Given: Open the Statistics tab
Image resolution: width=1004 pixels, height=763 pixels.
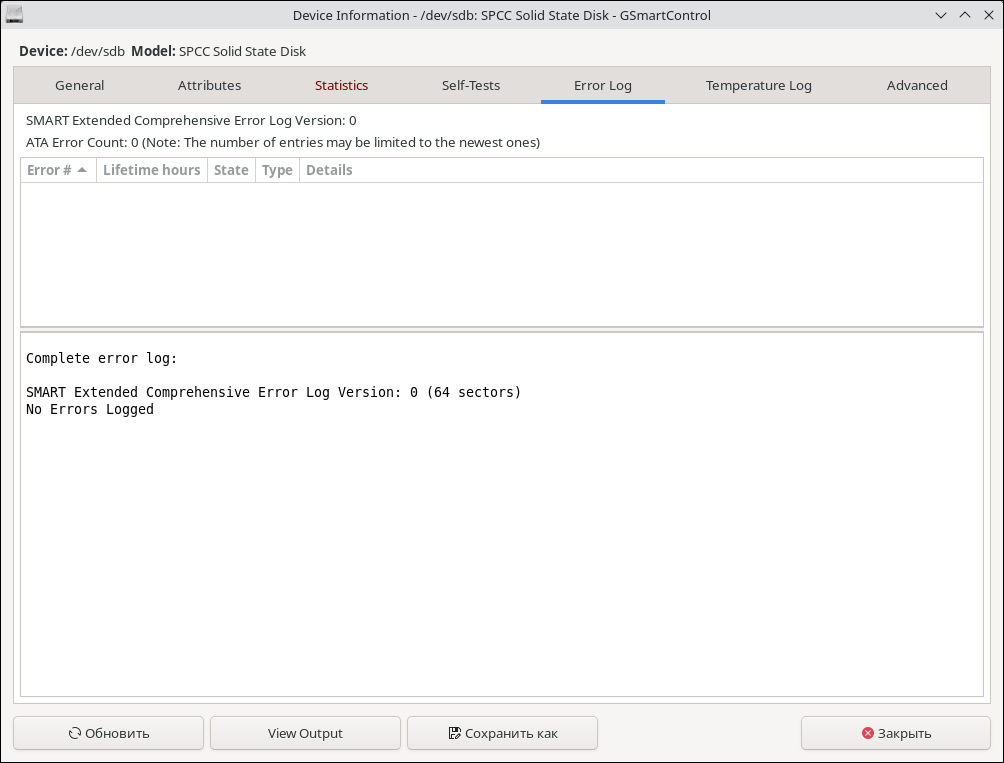Looking at the screenshot, I should 341,86.
